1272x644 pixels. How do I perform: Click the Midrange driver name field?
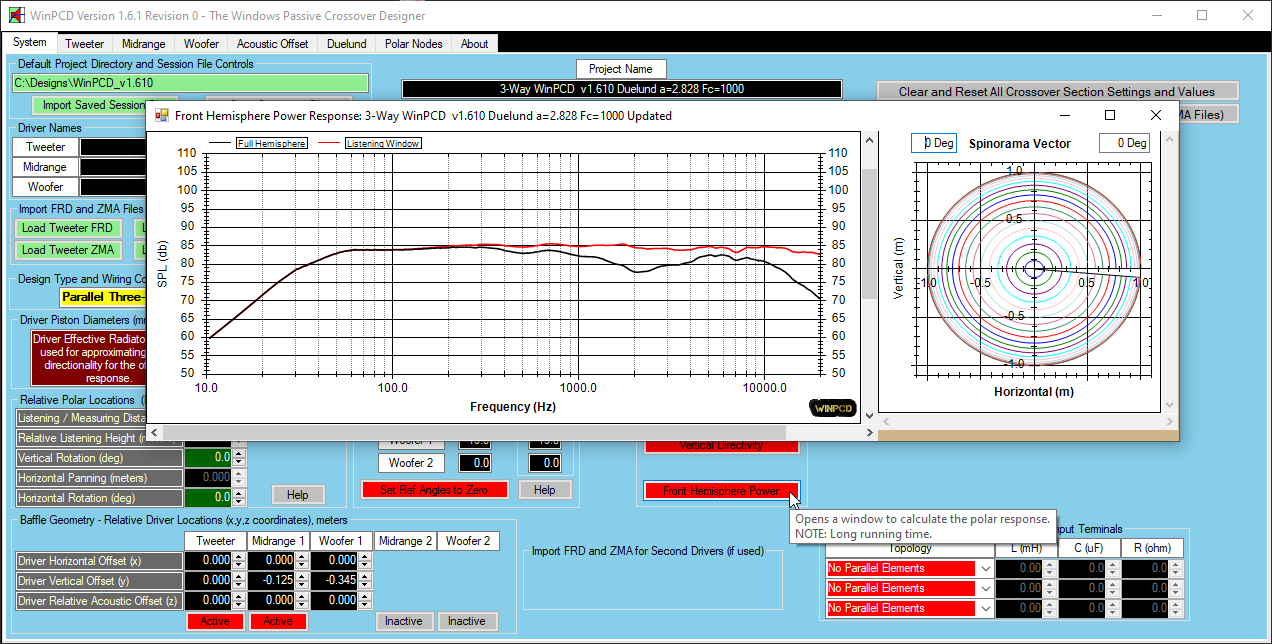[x=114, y=167]
